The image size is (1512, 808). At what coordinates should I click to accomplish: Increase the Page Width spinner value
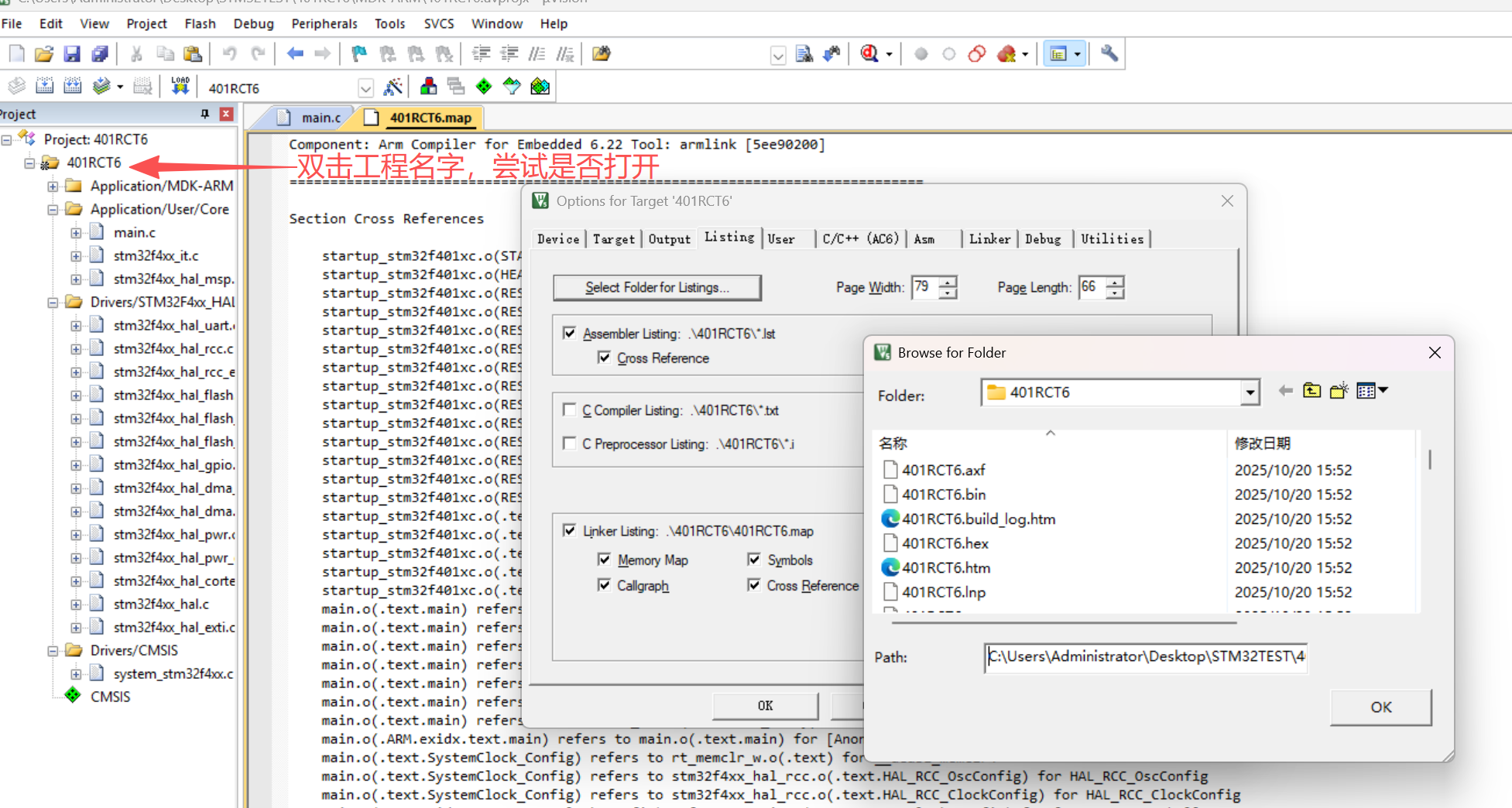pyautogui.click(x=948, y=282)
